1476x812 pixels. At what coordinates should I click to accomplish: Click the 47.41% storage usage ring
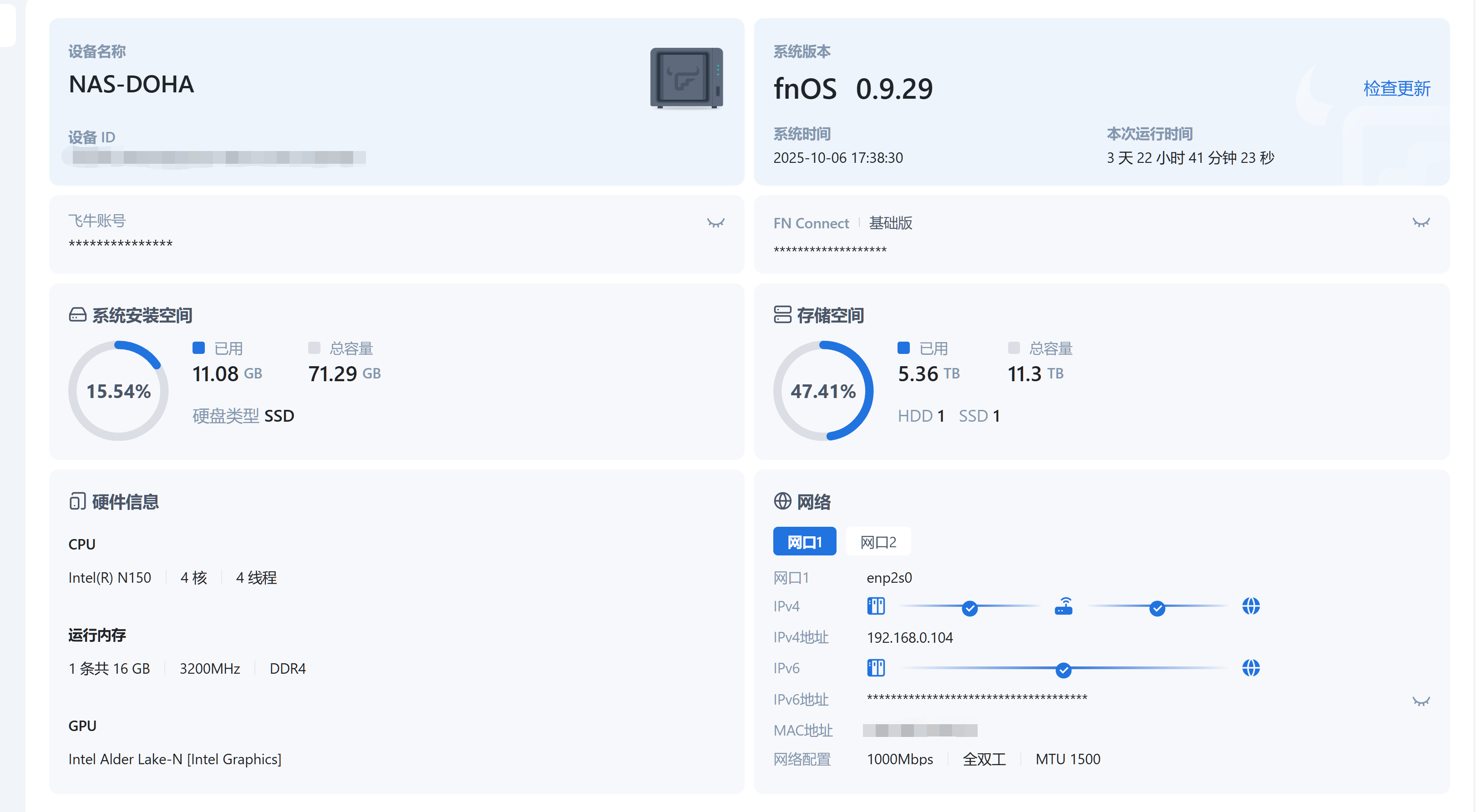[823, 391]
